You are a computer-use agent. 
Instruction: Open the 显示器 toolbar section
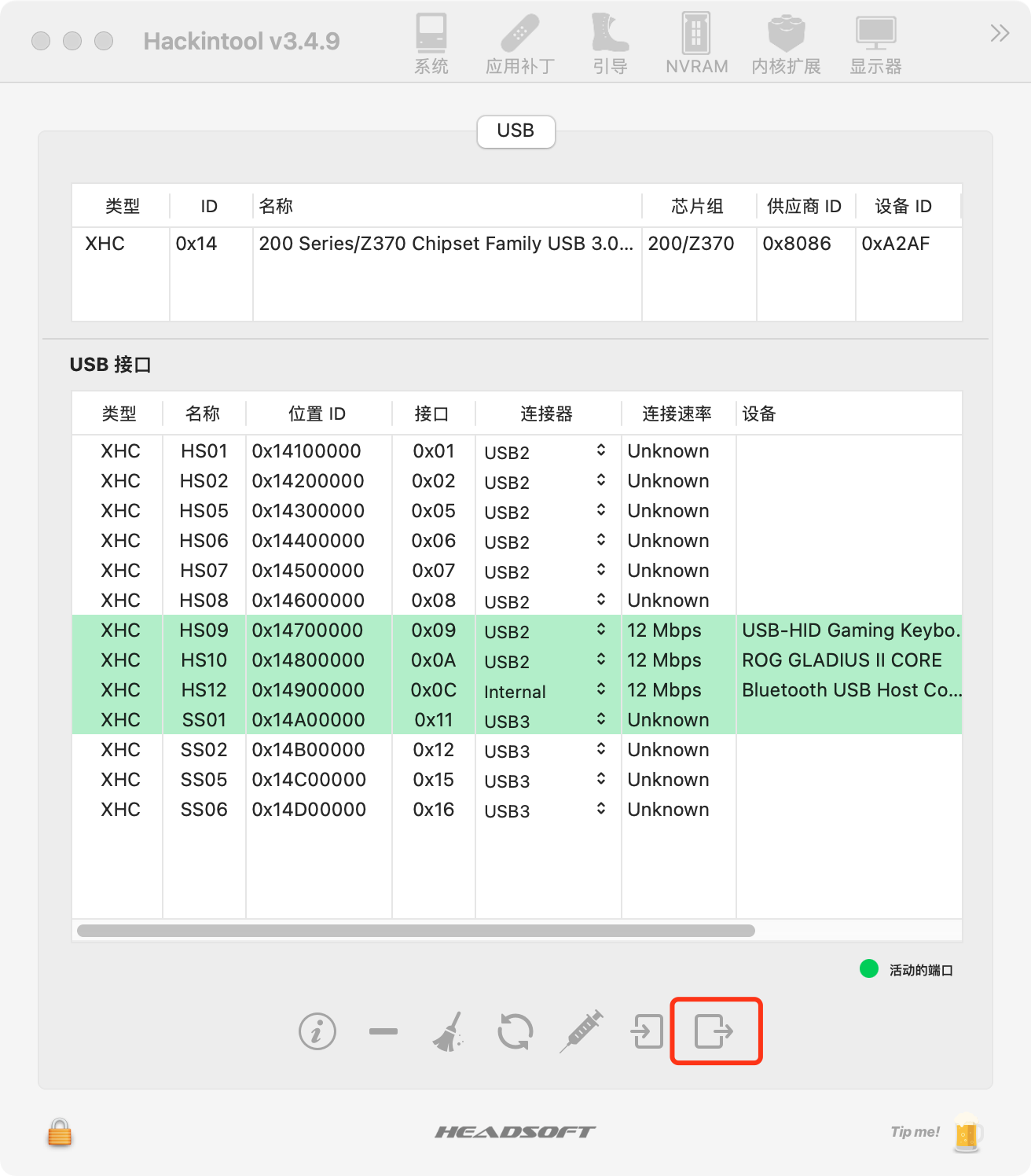coord(875,44)
